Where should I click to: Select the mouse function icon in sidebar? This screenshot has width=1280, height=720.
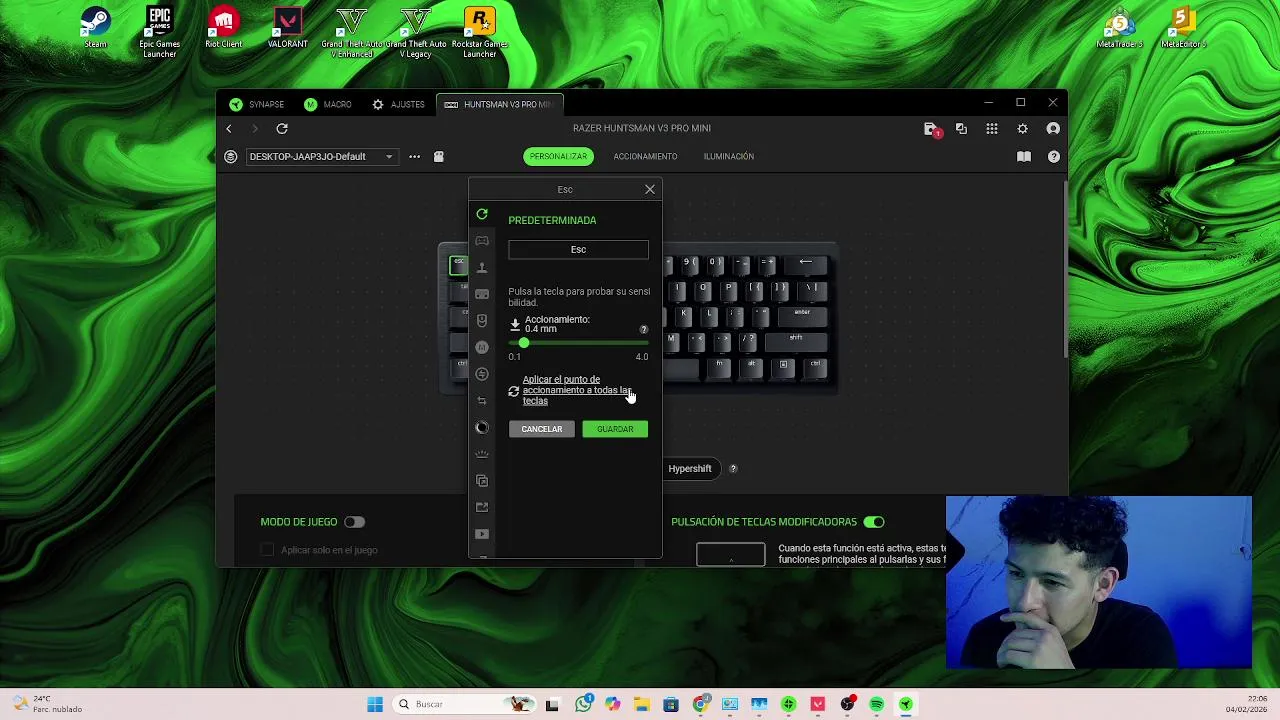pos(482,321)
